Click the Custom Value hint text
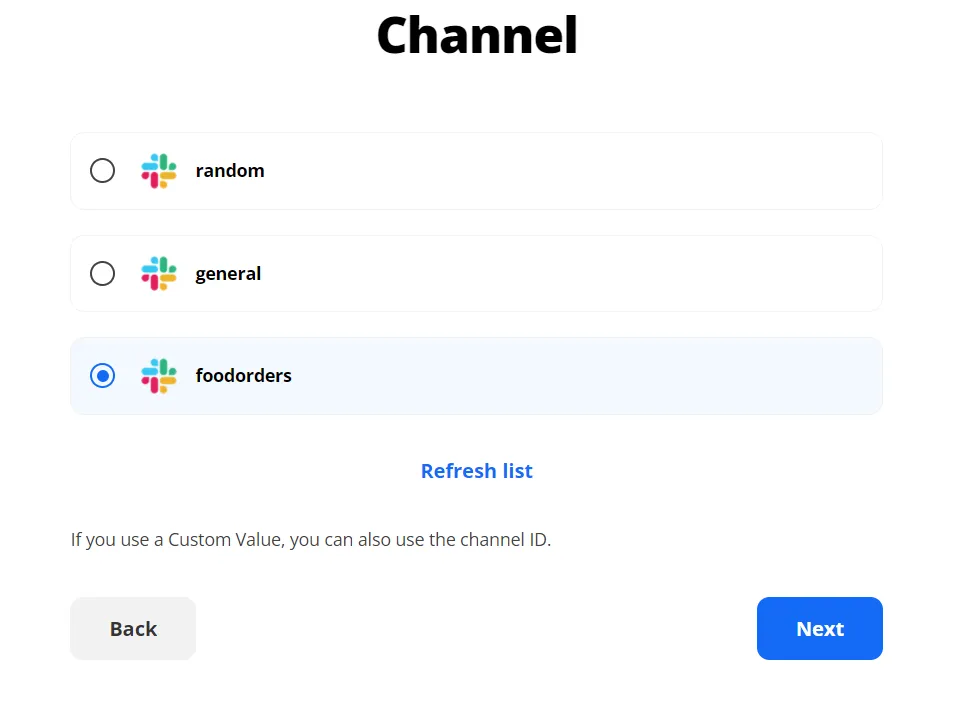Screen dimensions: 967x712 click(309, 539)
